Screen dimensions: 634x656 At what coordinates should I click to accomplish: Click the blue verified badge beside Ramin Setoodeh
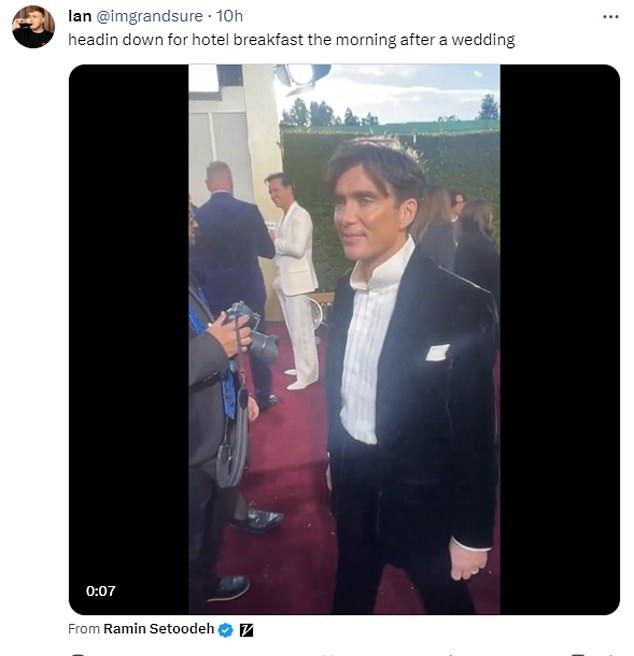pos(226,629)
